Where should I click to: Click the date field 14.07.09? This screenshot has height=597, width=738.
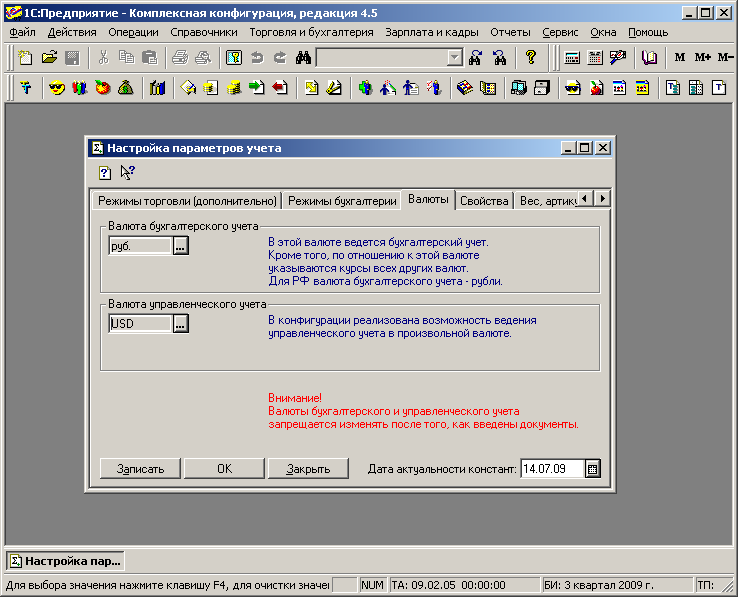[x=553, y=468]
